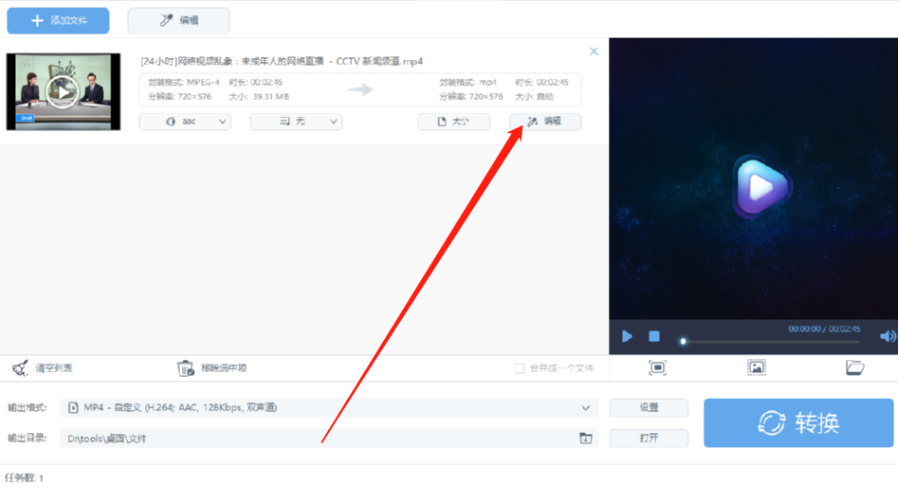The height and width of the screenshot is (496, 900).
Task: Open the snapshot folder icon
Action: click(x=855, y=368)
